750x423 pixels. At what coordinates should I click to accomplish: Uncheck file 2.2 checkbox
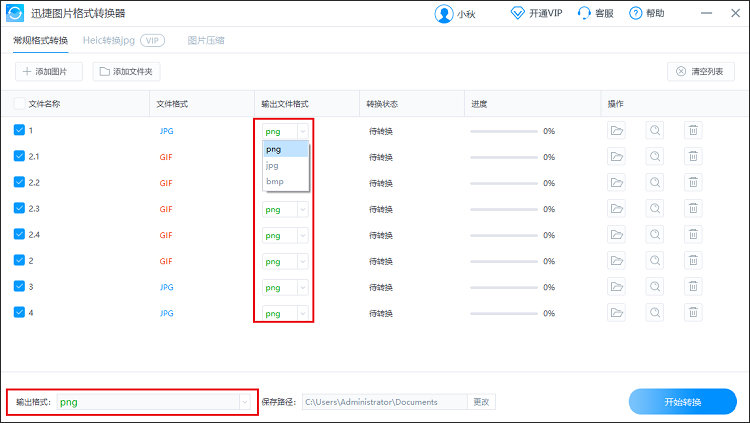19,182
